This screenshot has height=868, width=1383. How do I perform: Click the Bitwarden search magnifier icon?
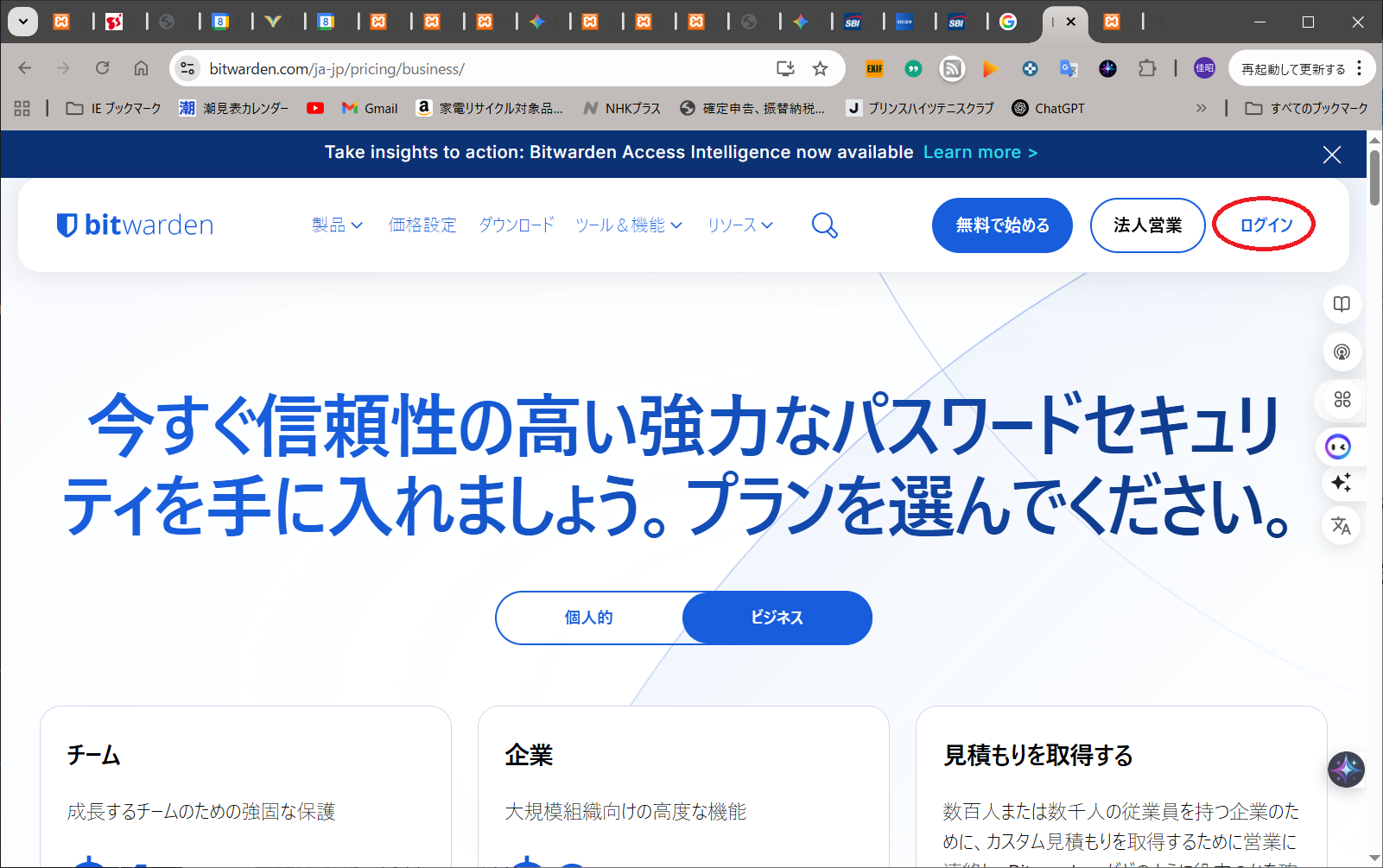(824, 225)
